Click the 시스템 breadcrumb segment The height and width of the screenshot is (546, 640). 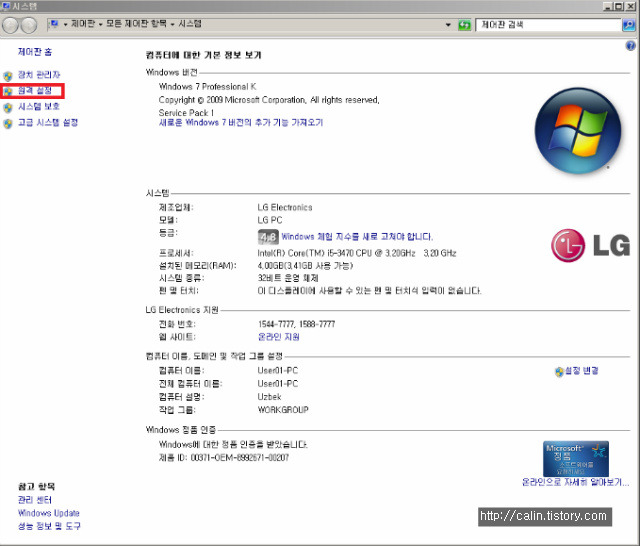[190, 24]
